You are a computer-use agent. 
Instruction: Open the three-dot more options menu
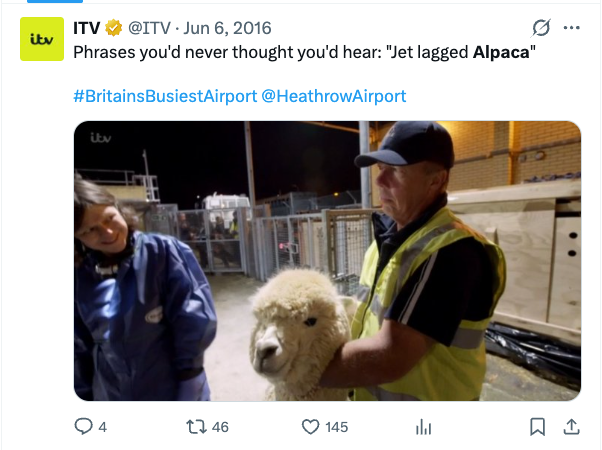[x=572, y=28]
